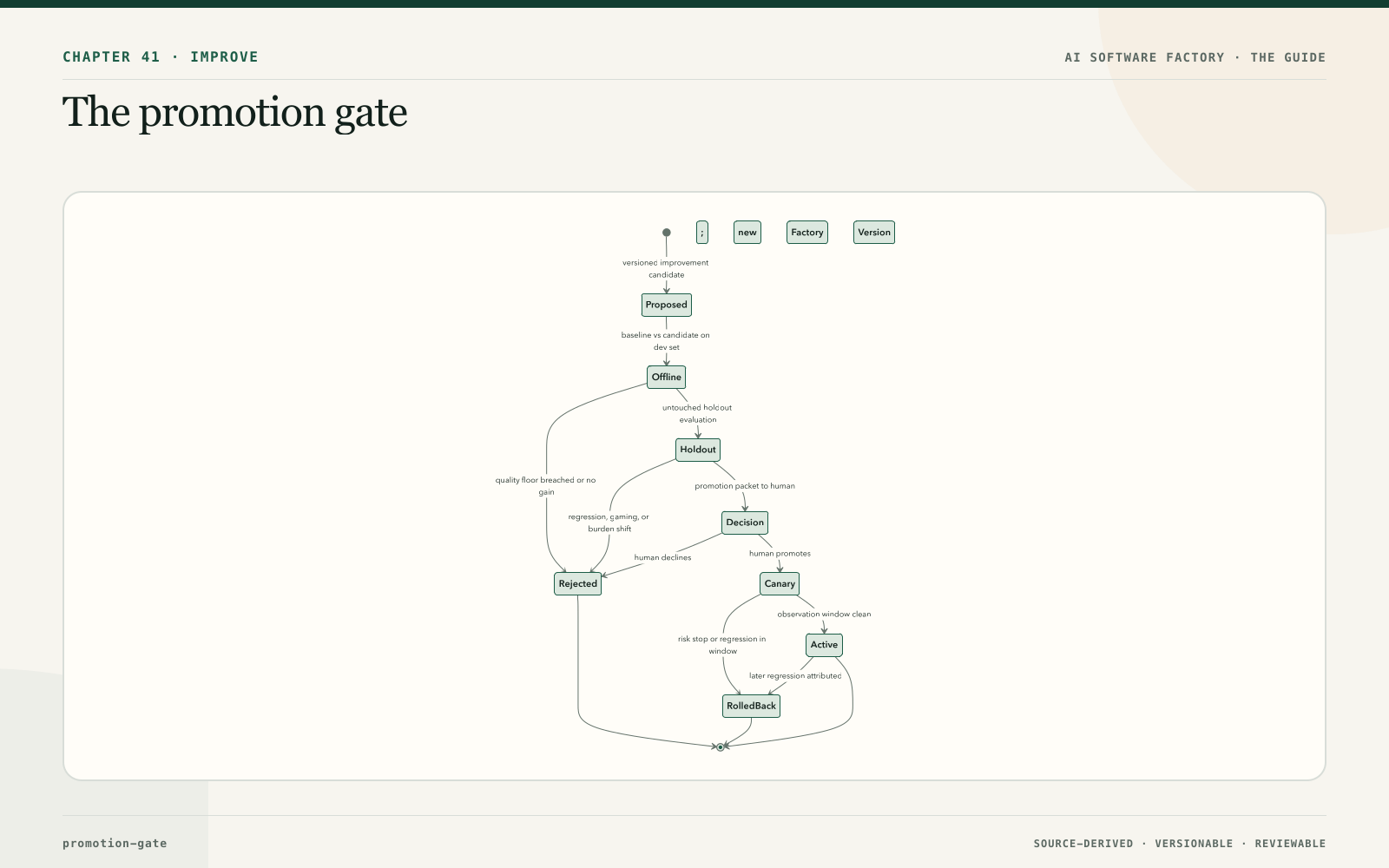Select the Canary state node
This screenshot has width=1389, height=868.
coord(780,583)
